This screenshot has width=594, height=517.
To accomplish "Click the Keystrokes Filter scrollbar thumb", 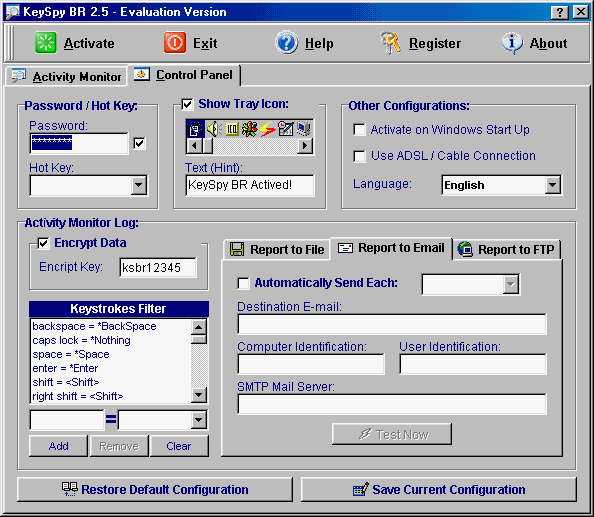I will pos(199,339).
